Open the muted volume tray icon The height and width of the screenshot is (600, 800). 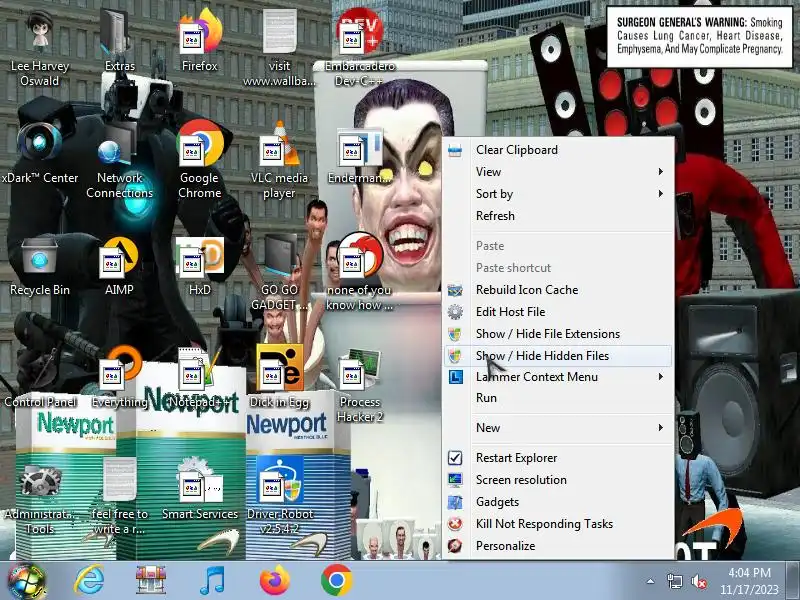(698, 582)
